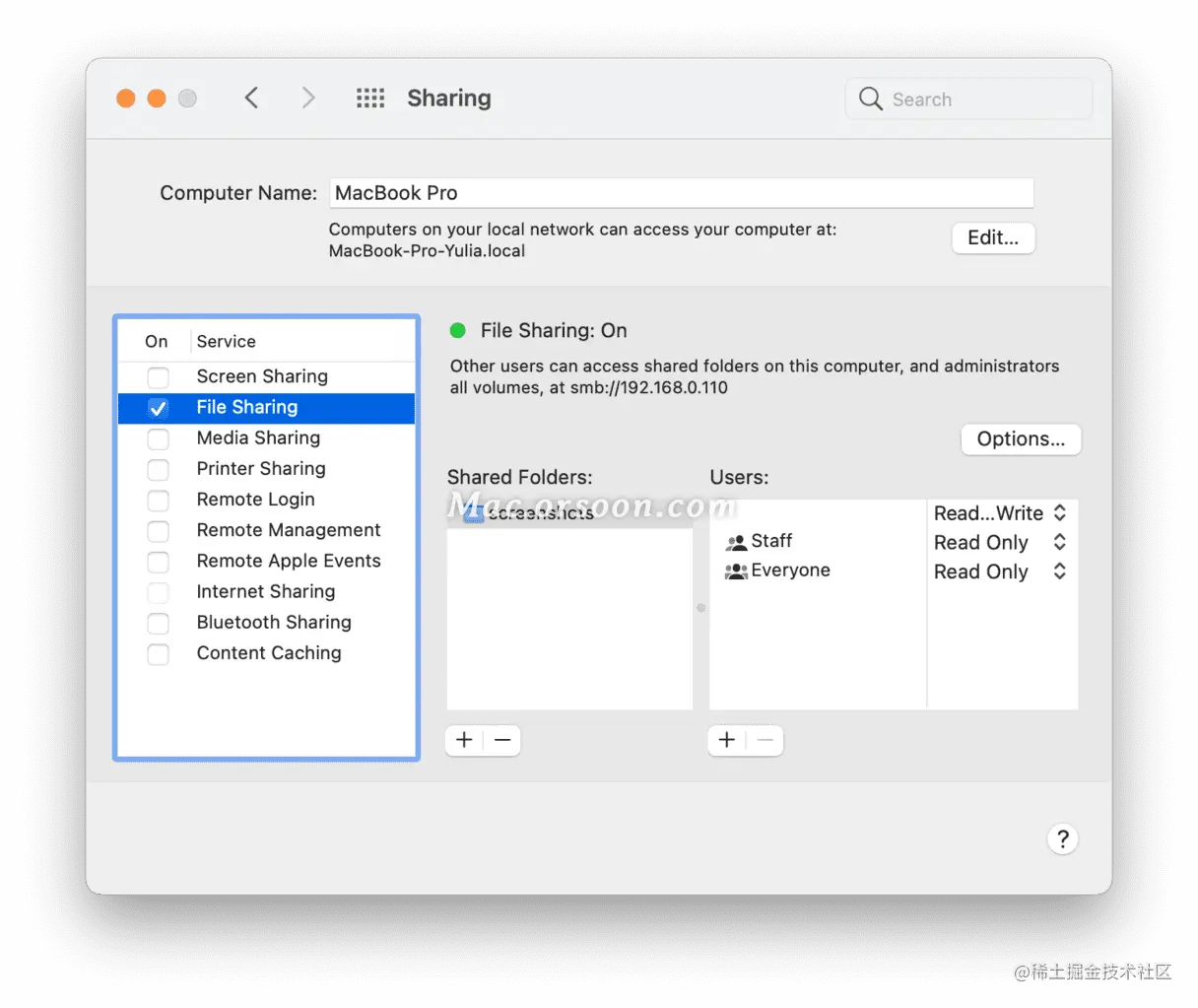Go back with the left chevron
The image size is (1198, 1008).
(x=252, y=98)
